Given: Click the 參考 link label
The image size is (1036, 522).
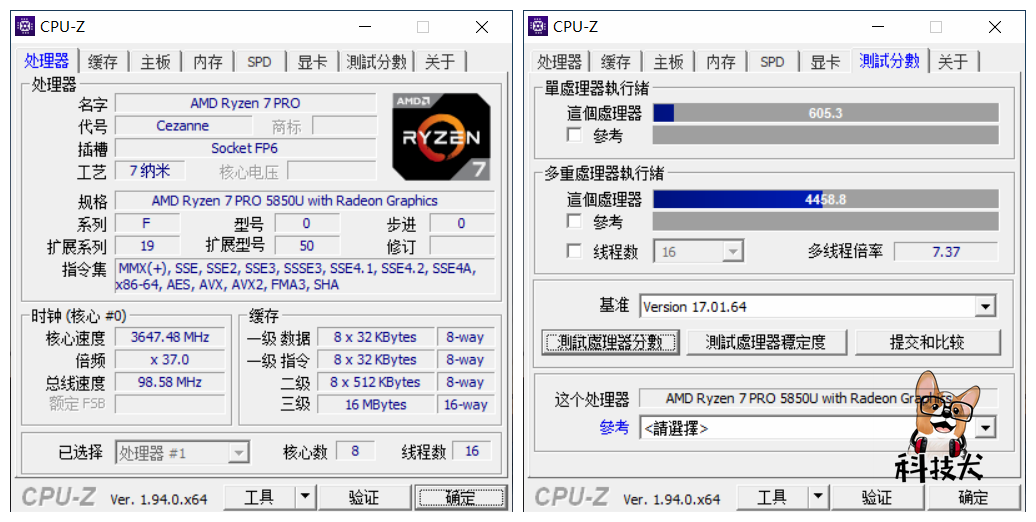Looking at the screenshot, I should (x=614, y=428).
